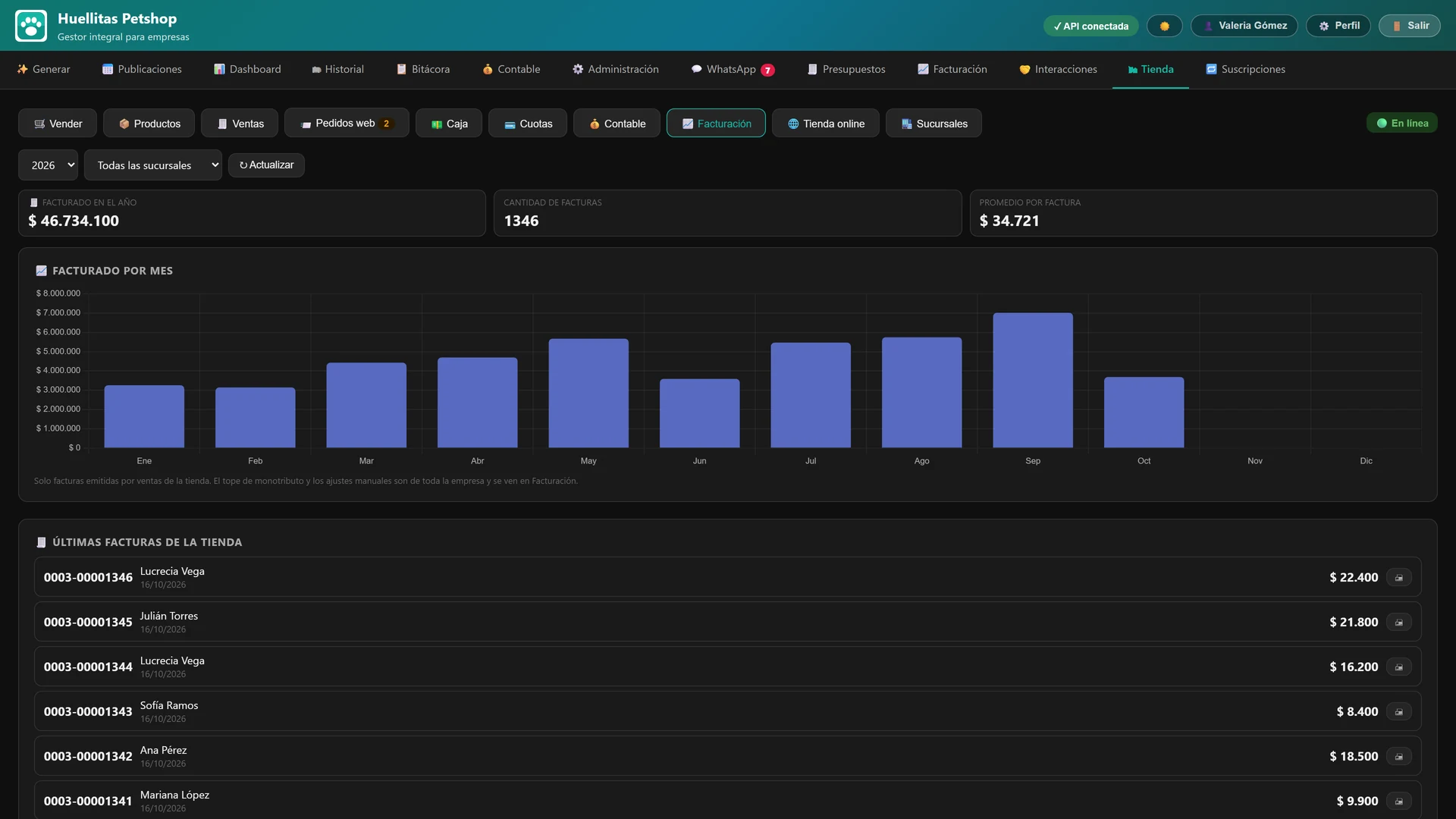Expand the 2026 year dropdown
Screen dimensions: 1456x819
coord(48,165)
